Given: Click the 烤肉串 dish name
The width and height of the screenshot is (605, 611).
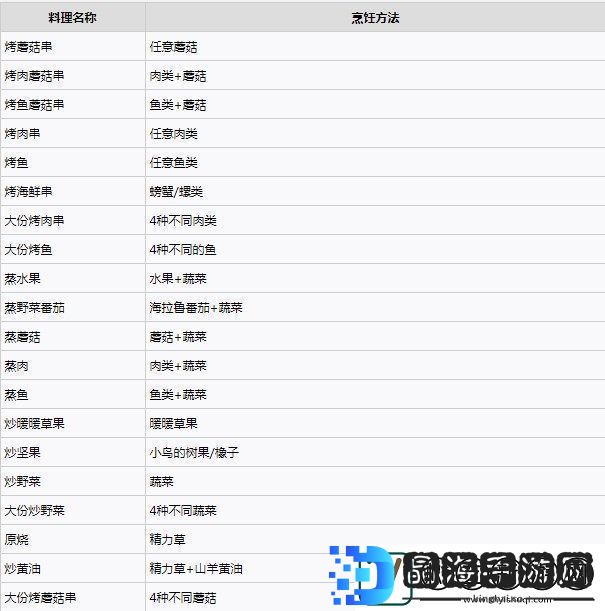Looking at the screenshot, I should (x=22, y=134).
